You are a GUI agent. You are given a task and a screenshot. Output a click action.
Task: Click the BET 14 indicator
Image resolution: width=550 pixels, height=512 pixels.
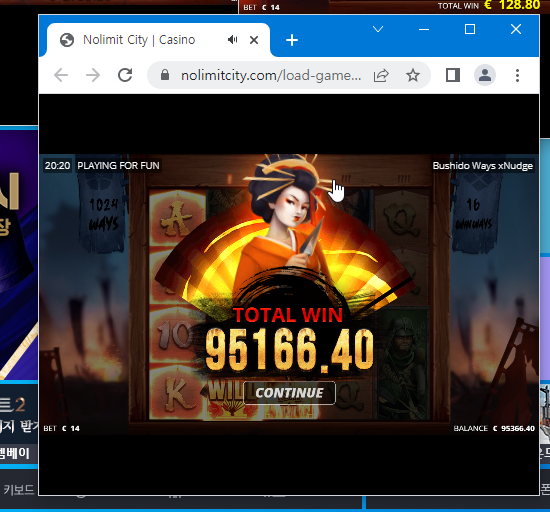pyautogui.click(x=62, y=428)
